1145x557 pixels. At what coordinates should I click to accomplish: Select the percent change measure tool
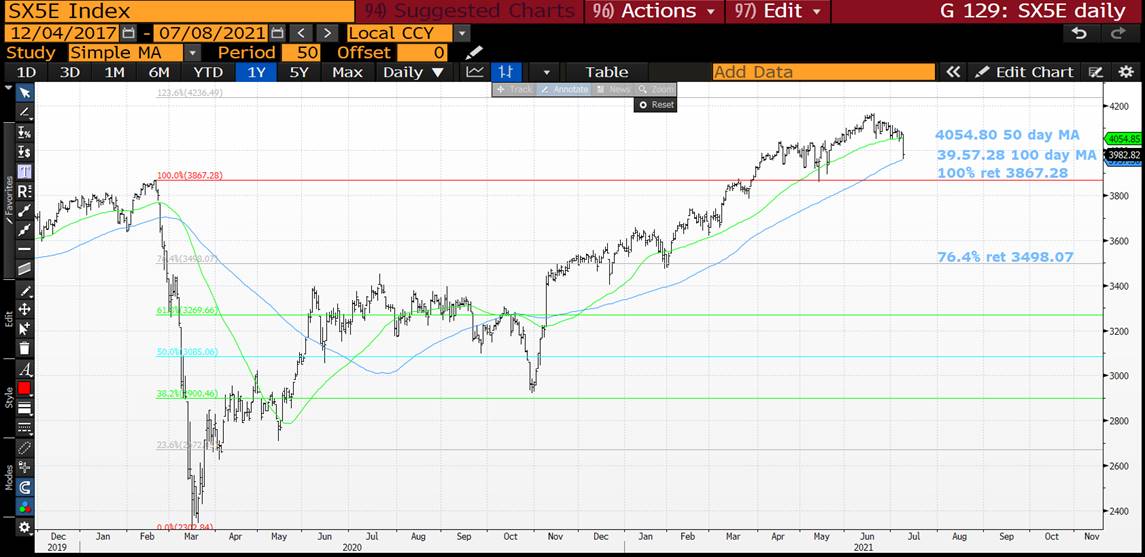pyautogui.click(x=24, y=132)
